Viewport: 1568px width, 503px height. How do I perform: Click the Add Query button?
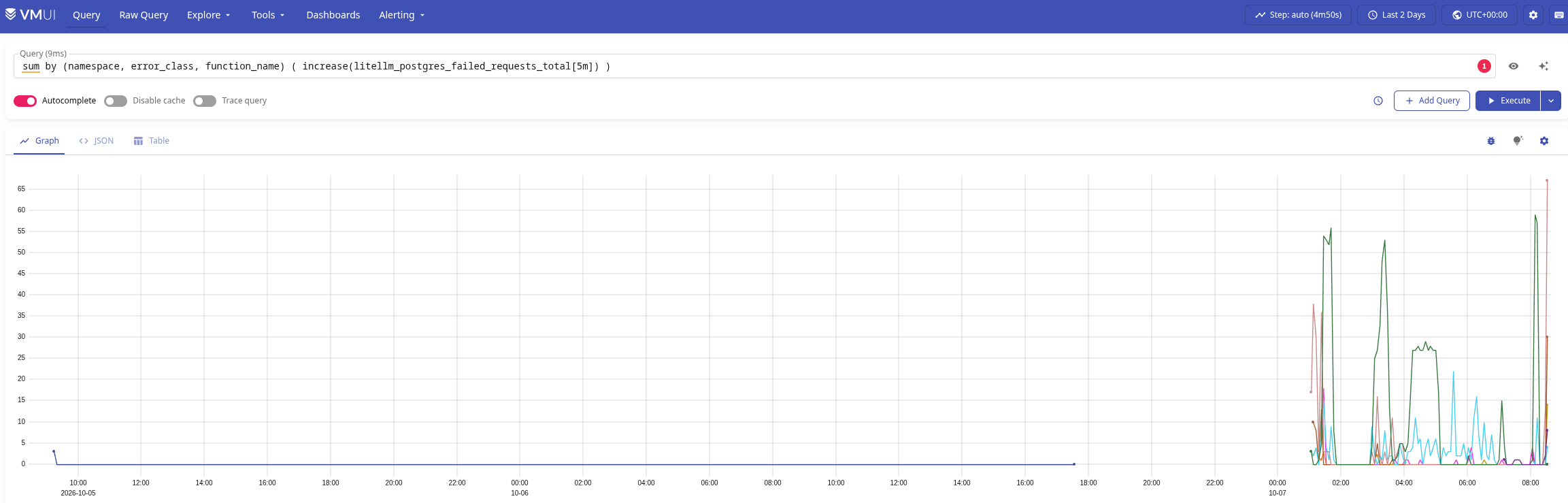point(1432,101)
